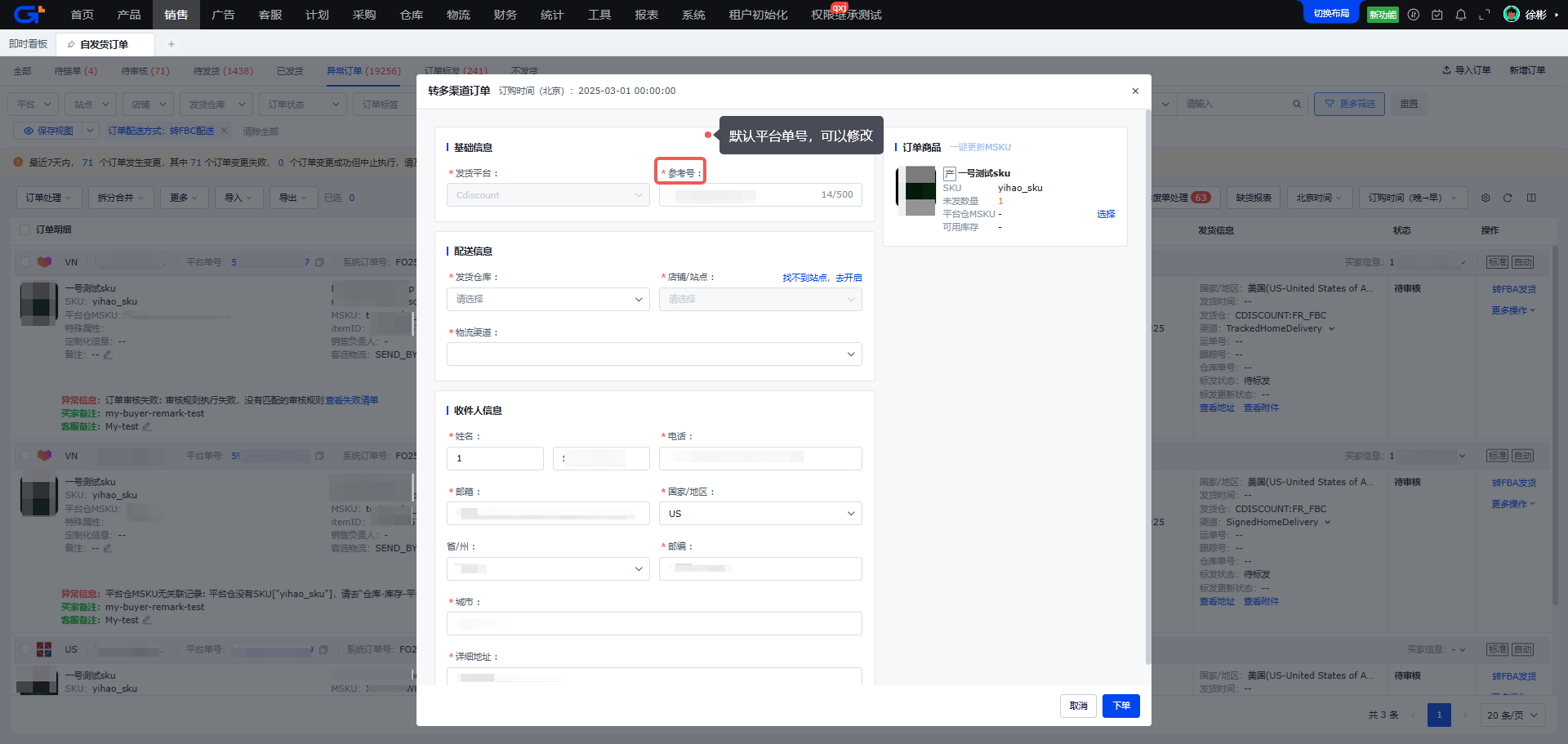Click 取消 to cancel the dialog
The width and height of the screenshot is (1568, 744).
coord(1079,706)
